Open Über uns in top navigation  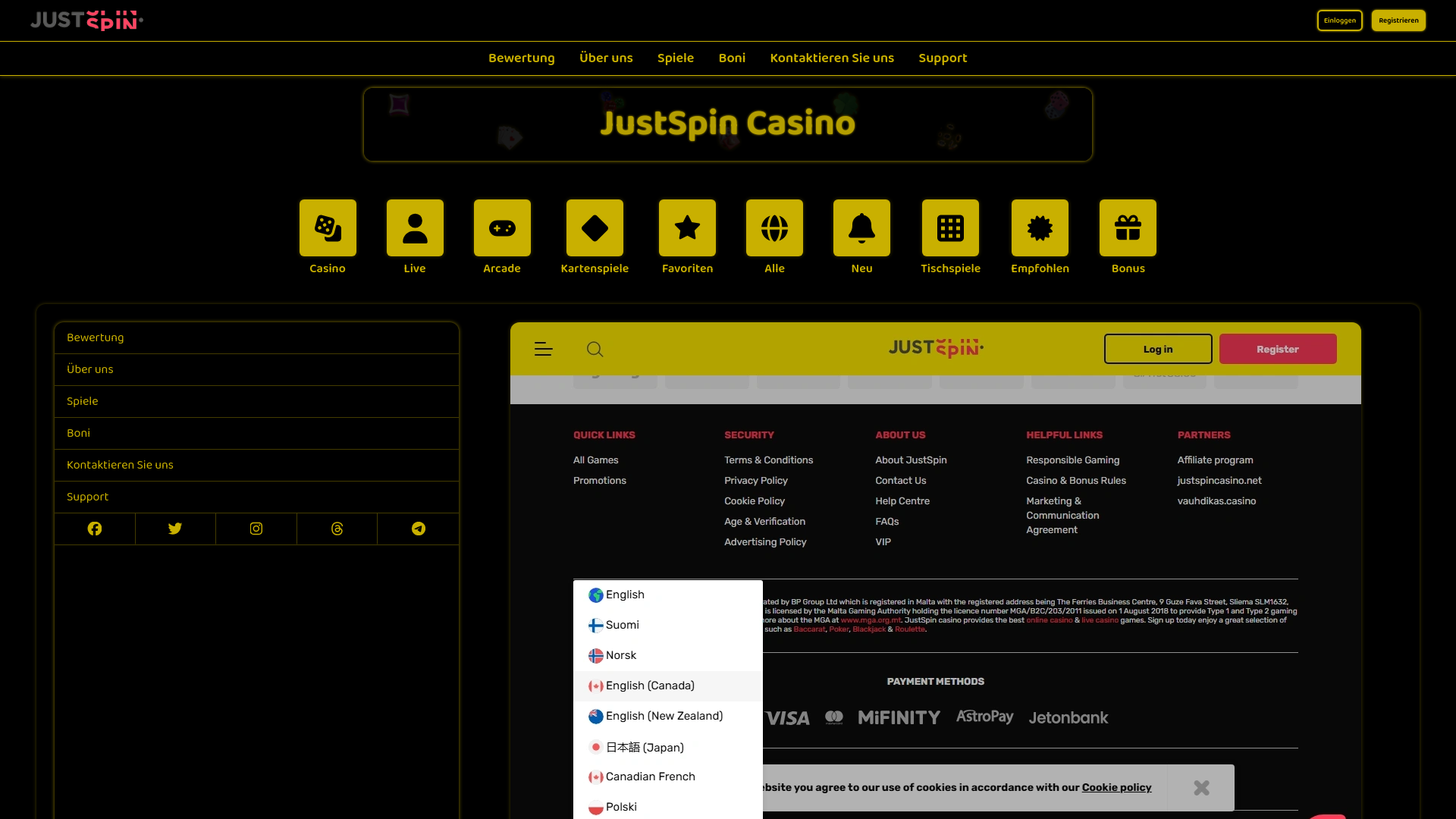(x=606, y=58)
